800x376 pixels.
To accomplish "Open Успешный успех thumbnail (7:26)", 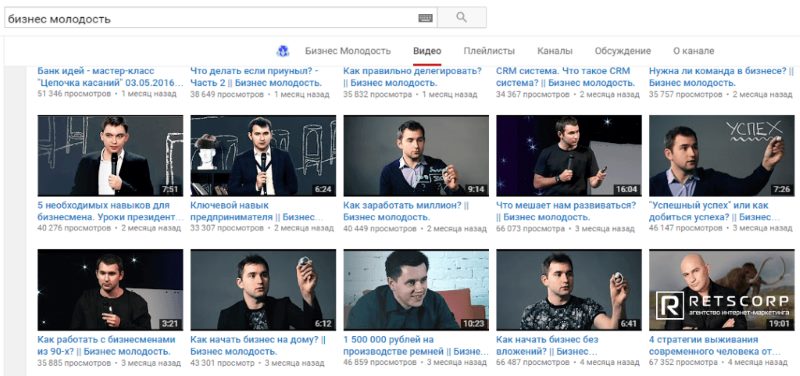I will [722, 156].
